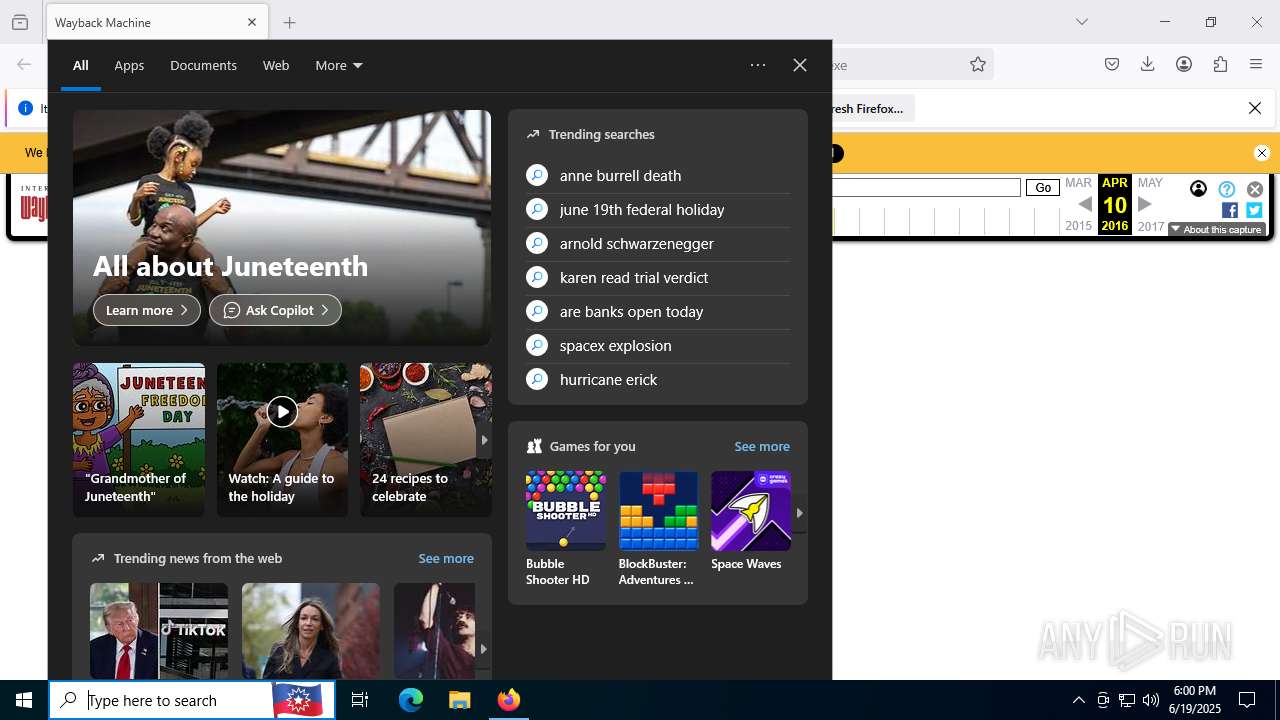Go to next capture with right arrow
Screen dimensions: 1280x720
click(1145, 204)
